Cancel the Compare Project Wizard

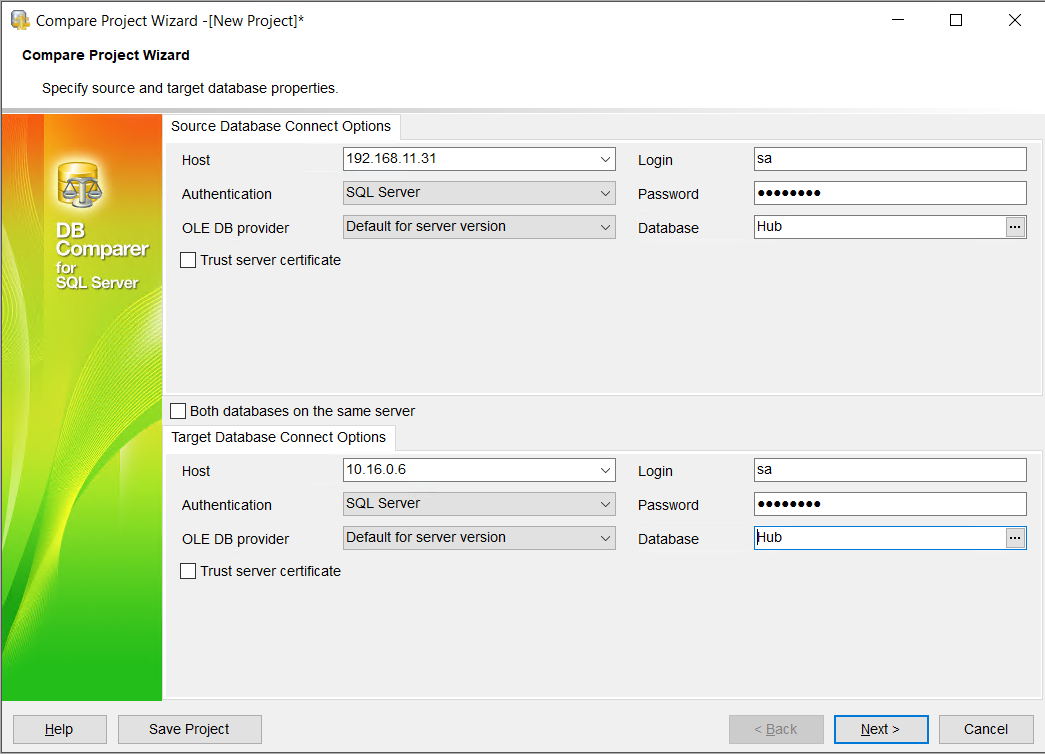click(x=986, y=729)
